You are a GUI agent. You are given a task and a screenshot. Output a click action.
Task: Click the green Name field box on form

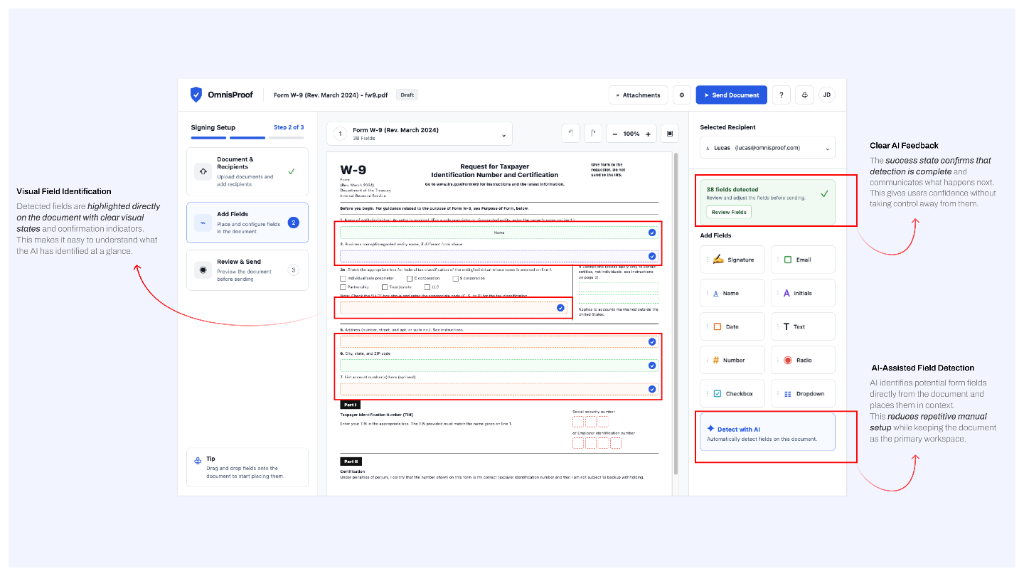point(499,232)
